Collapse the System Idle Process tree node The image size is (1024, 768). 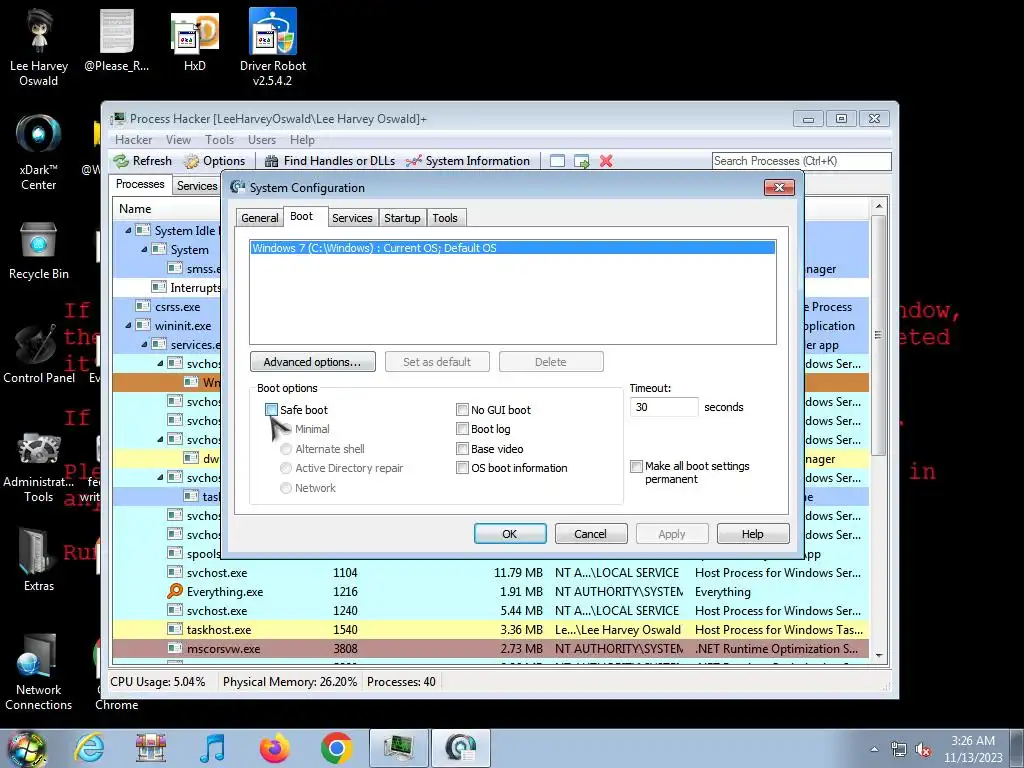128,231
